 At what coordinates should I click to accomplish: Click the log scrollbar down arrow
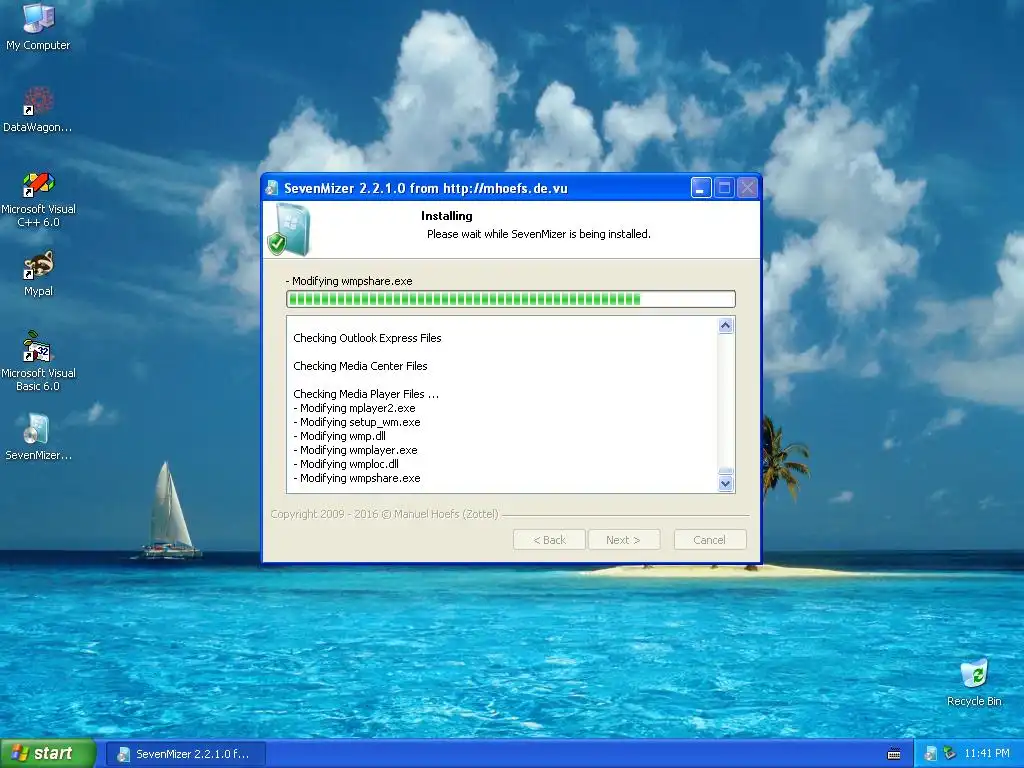(x=726, y=484)
